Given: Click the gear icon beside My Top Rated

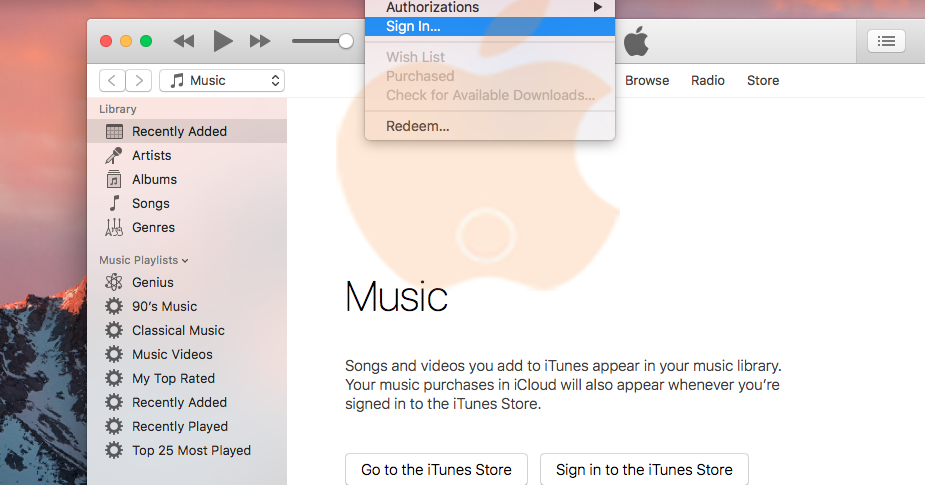Looking at the screenshot, I should click(114, 378).
